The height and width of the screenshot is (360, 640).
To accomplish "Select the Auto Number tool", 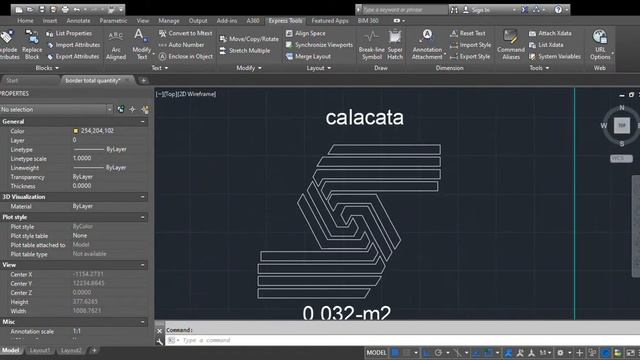I will point(181,45).
